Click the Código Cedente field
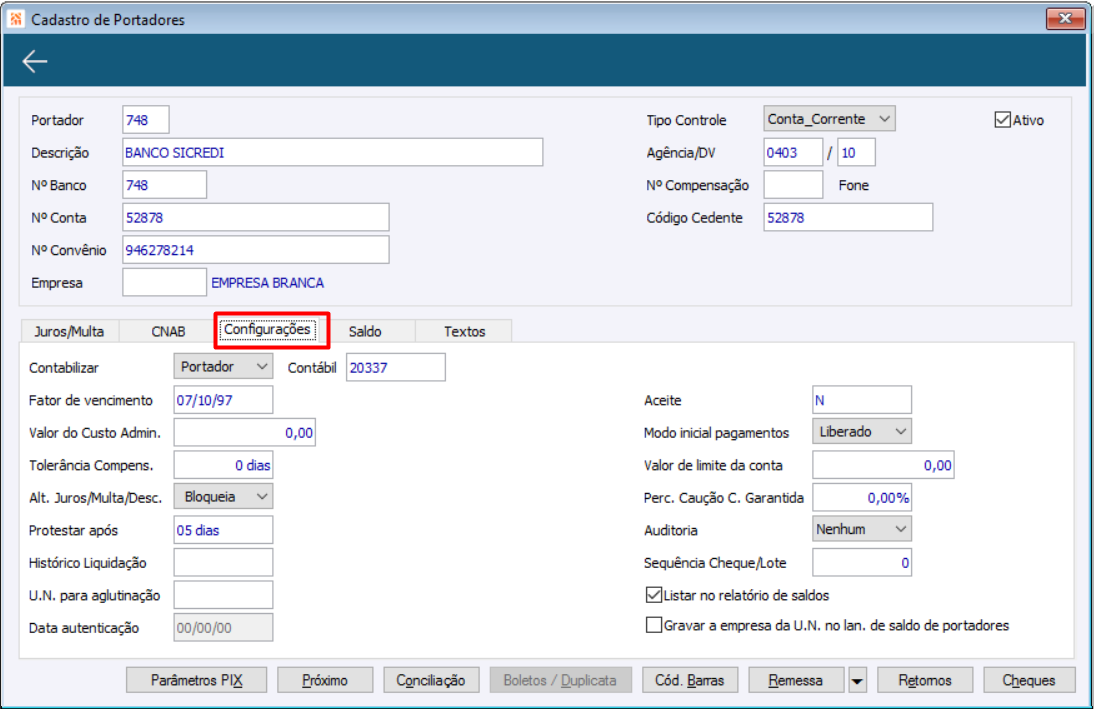The width and height of the screenshot is (1096, 709). [x=848, y=217]
